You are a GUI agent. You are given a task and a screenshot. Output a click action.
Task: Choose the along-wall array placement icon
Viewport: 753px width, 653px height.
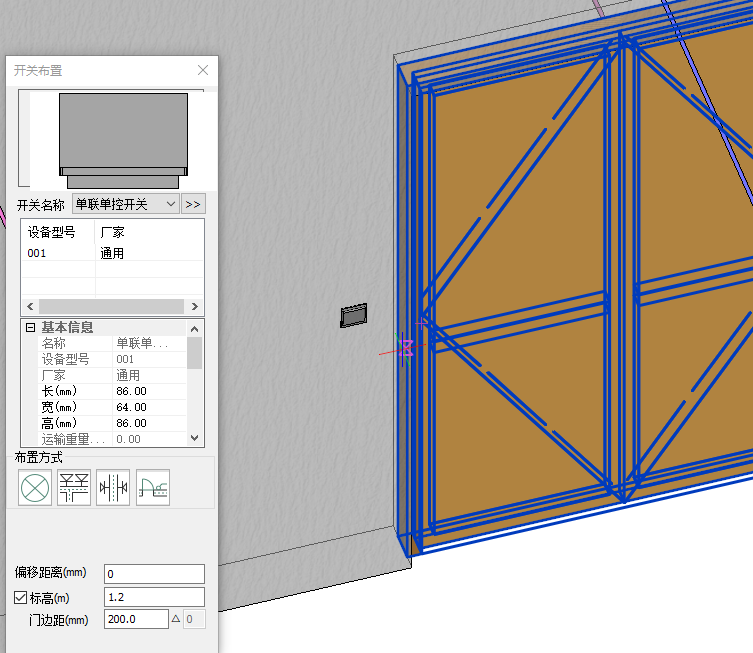click(x=74, y=488)
